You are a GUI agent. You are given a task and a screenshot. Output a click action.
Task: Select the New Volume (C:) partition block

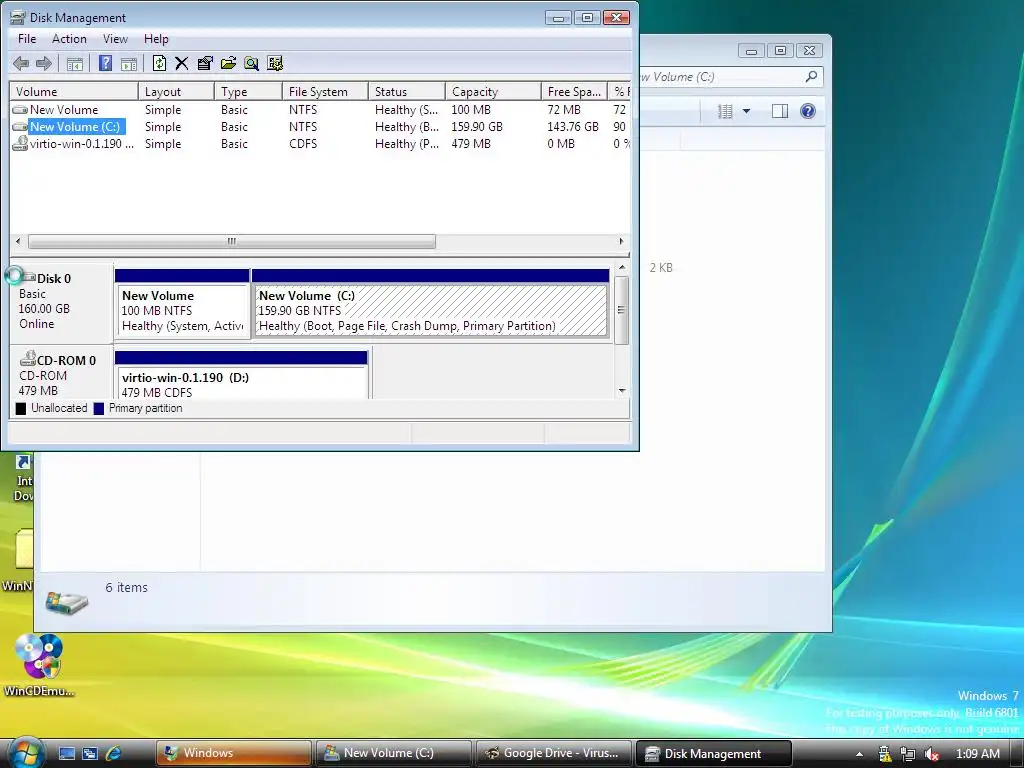pos(430,304)
